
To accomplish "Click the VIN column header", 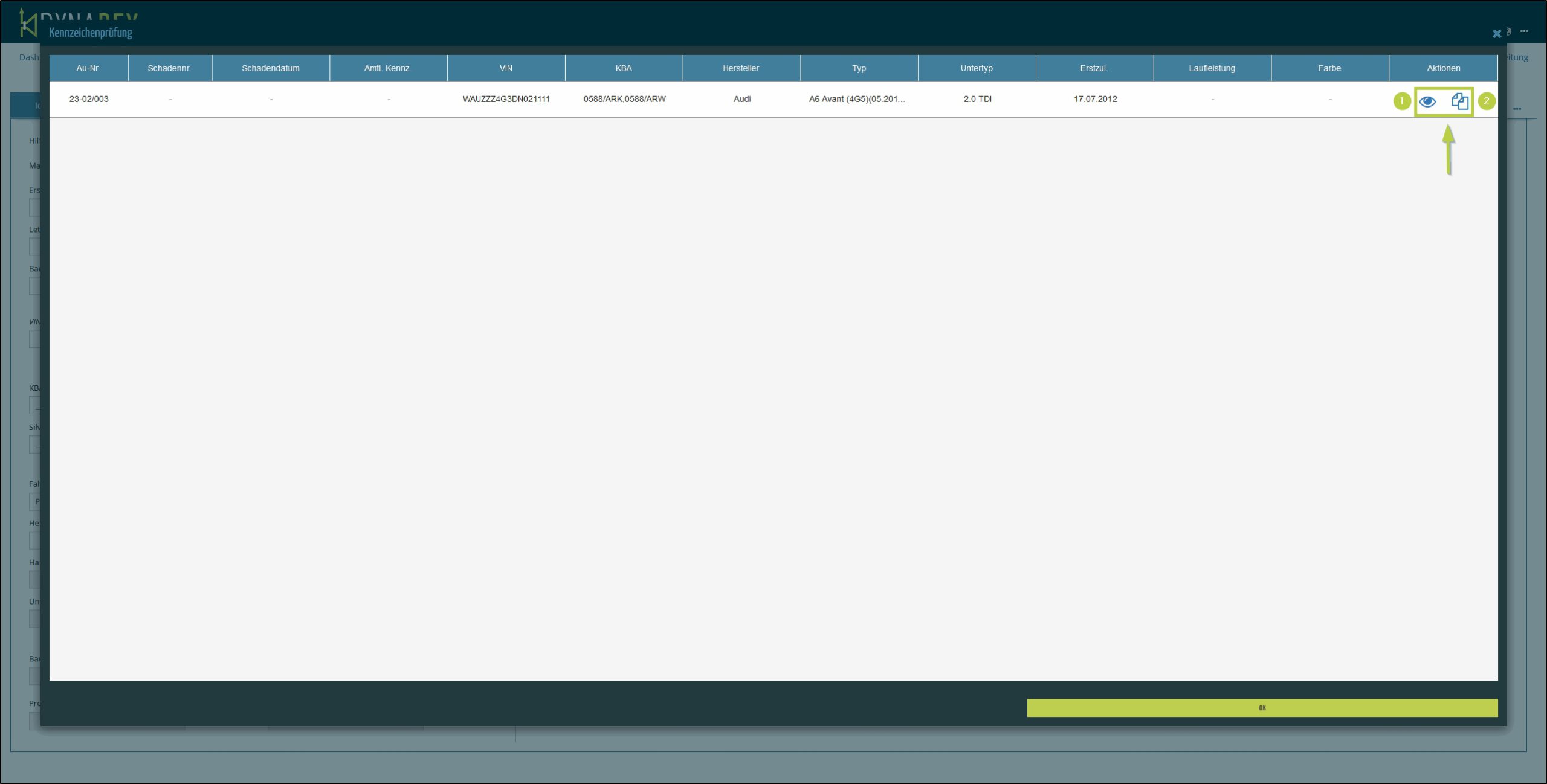I will click(x=506, y=68).
